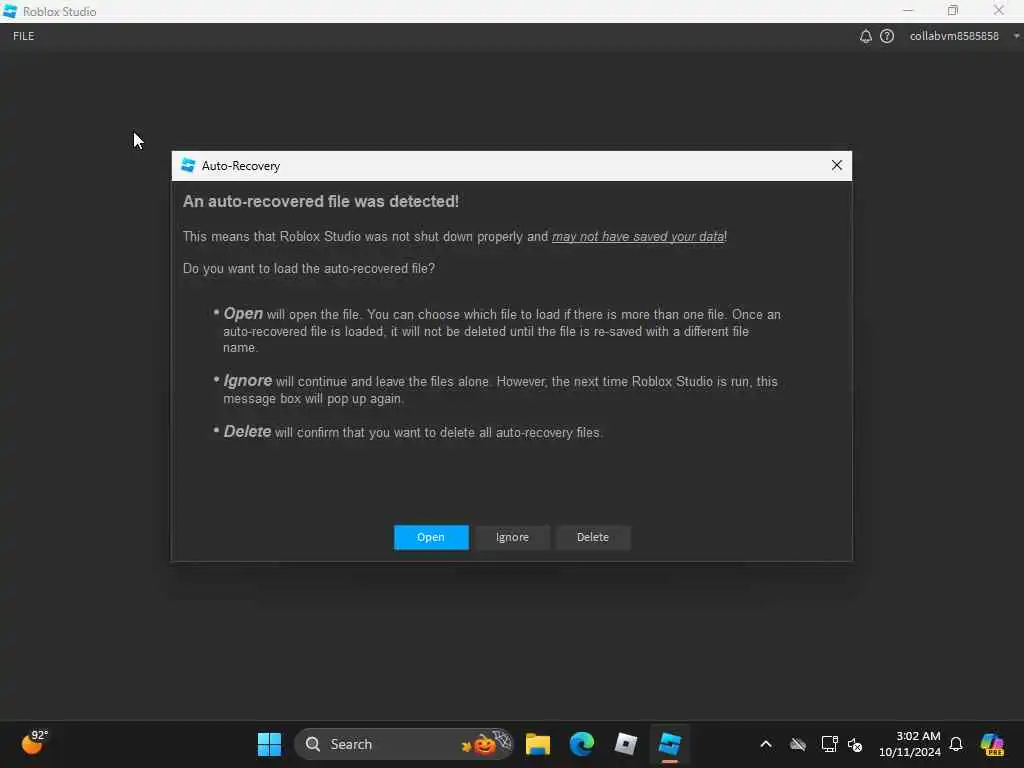1024x768 pixels.
Task: Click the muted volume tray icon
Action: (x=855, y=744)
